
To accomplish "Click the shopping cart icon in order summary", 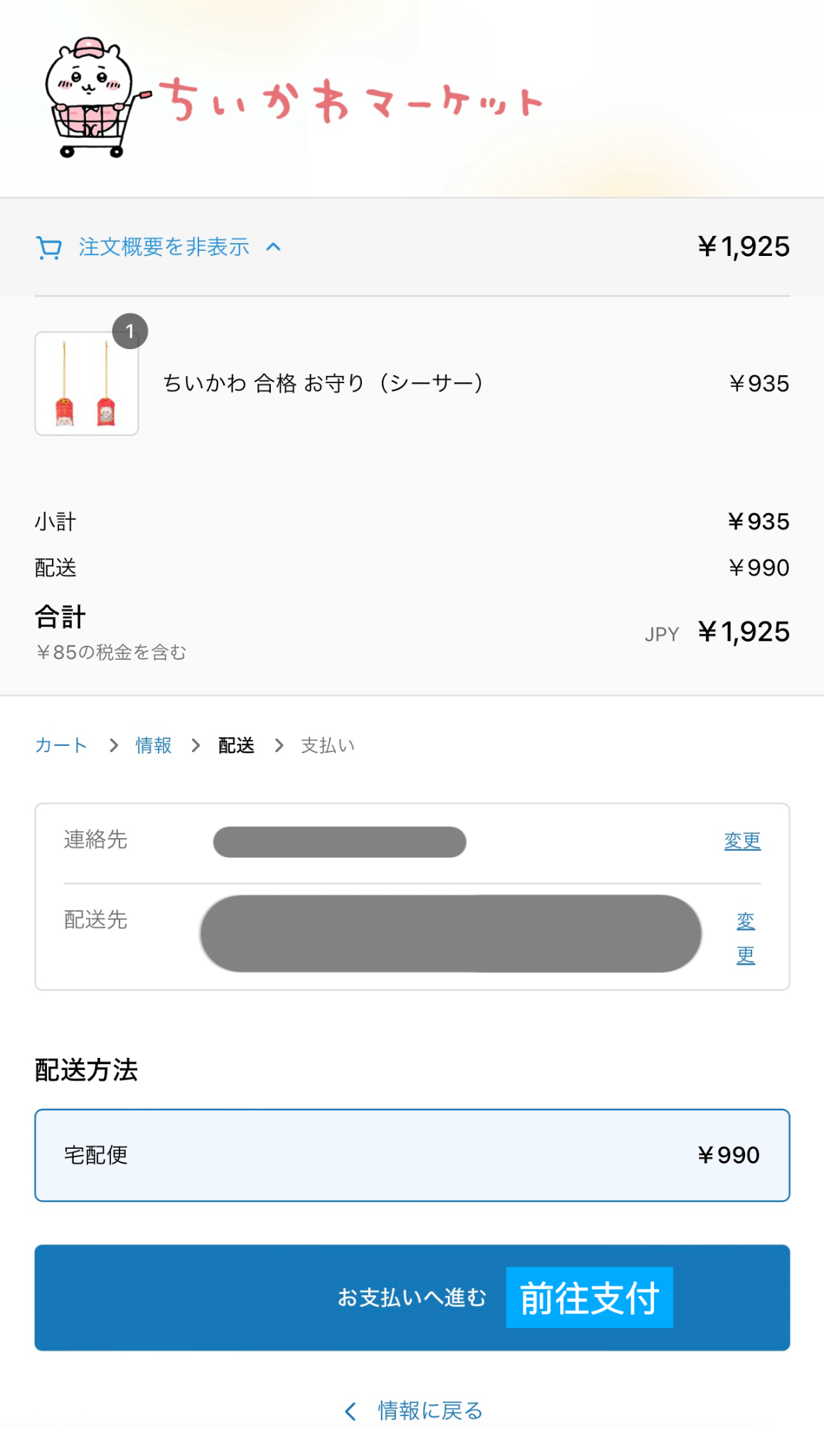I will [49, 247].
